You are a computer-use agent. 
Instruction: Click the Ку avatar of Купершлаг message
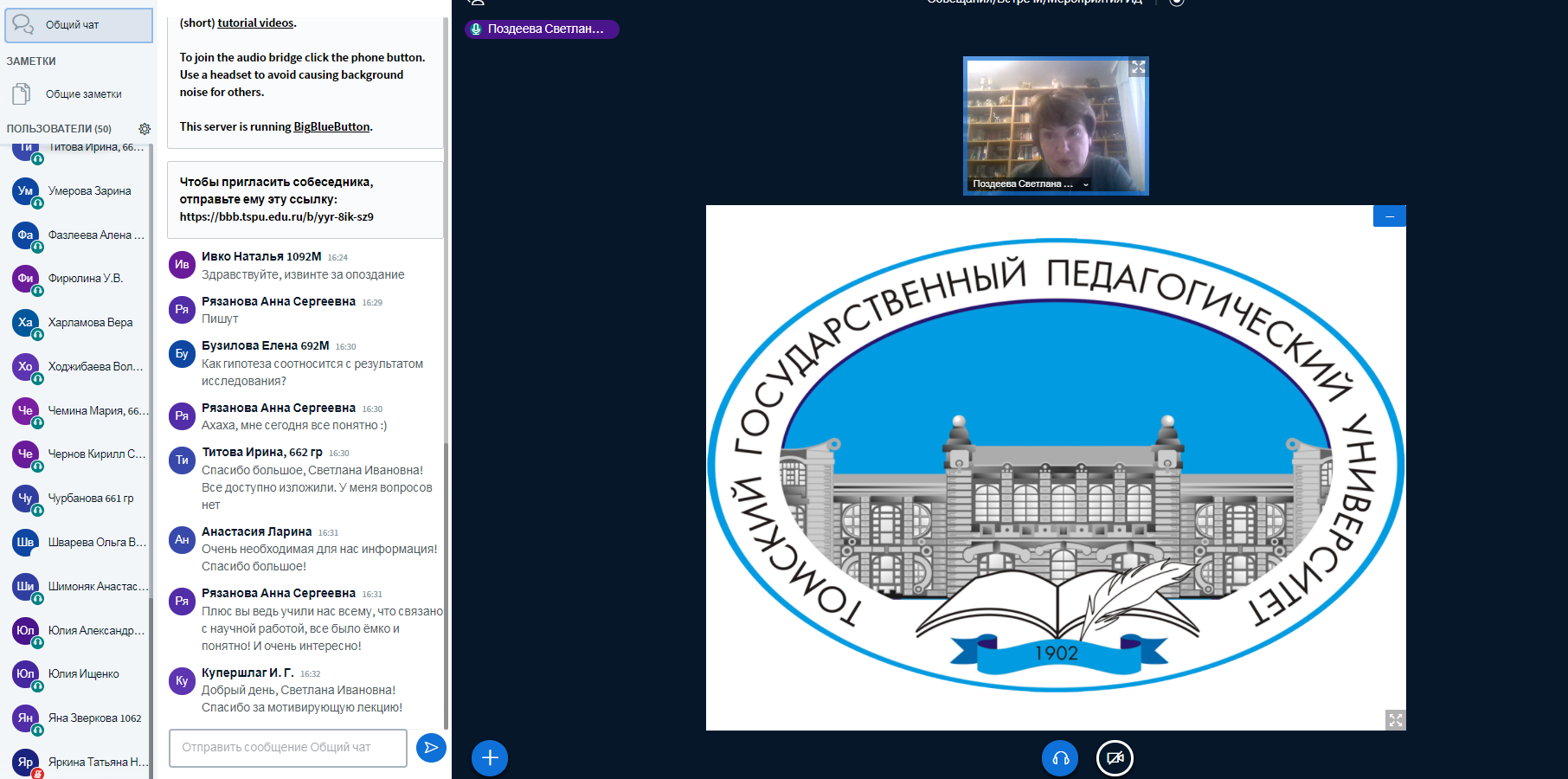click(x=182, y=680)
